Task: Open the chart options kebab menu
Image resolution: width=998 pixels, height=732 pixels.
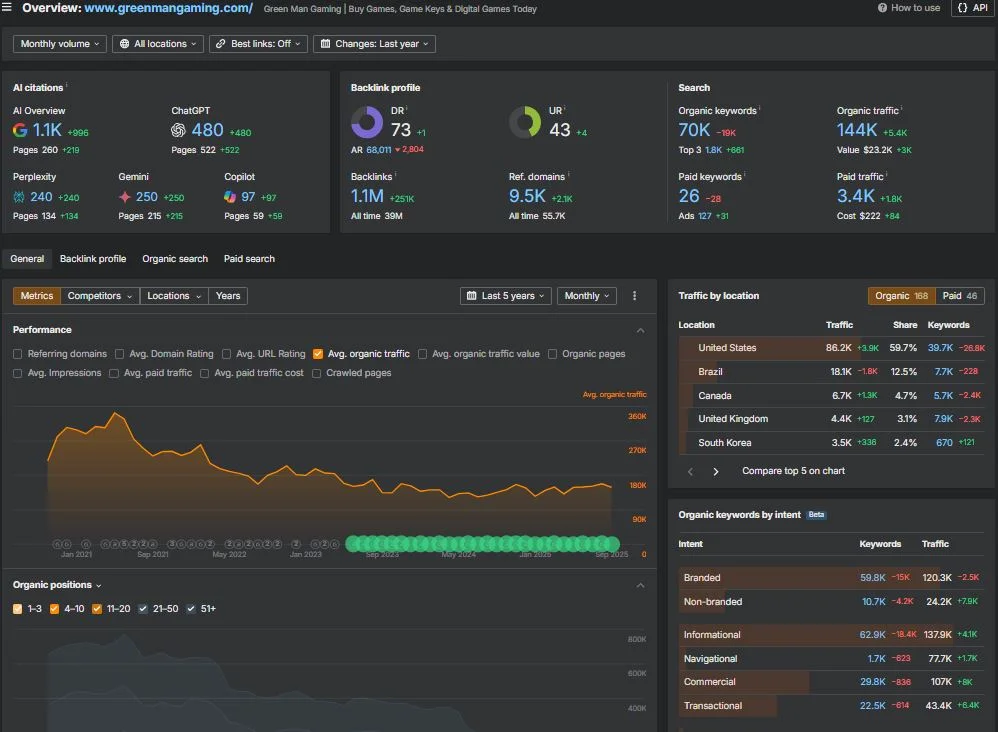Action: click(634, 295)
